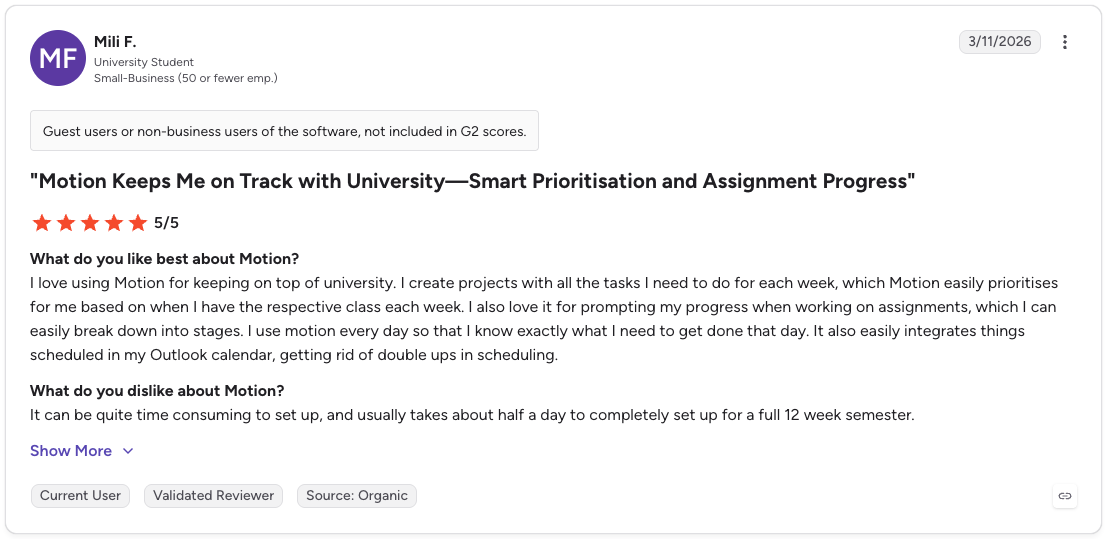Copy the review permalink via link icon

tap(1065, 496)
